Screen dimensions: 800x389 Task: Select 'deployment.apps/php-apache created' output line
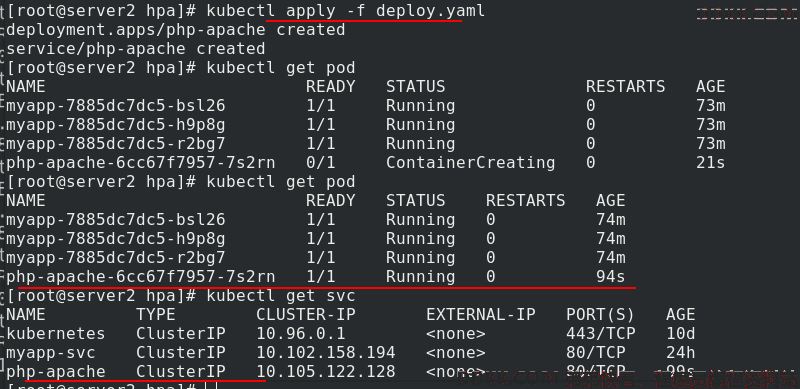pos(176,30)
